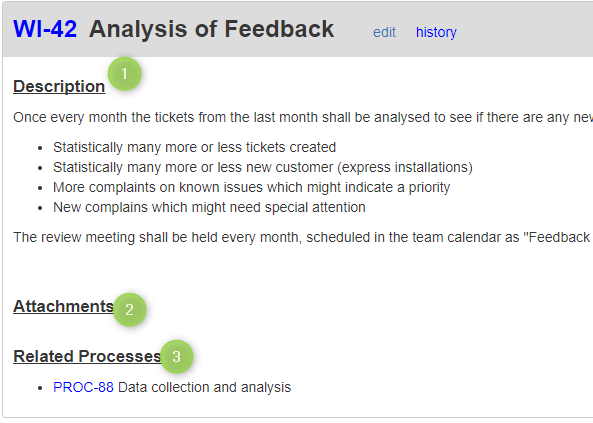593x423 pixels.
Task: Click the paragraph starting 'Once every month'
Action: point(303,117)
